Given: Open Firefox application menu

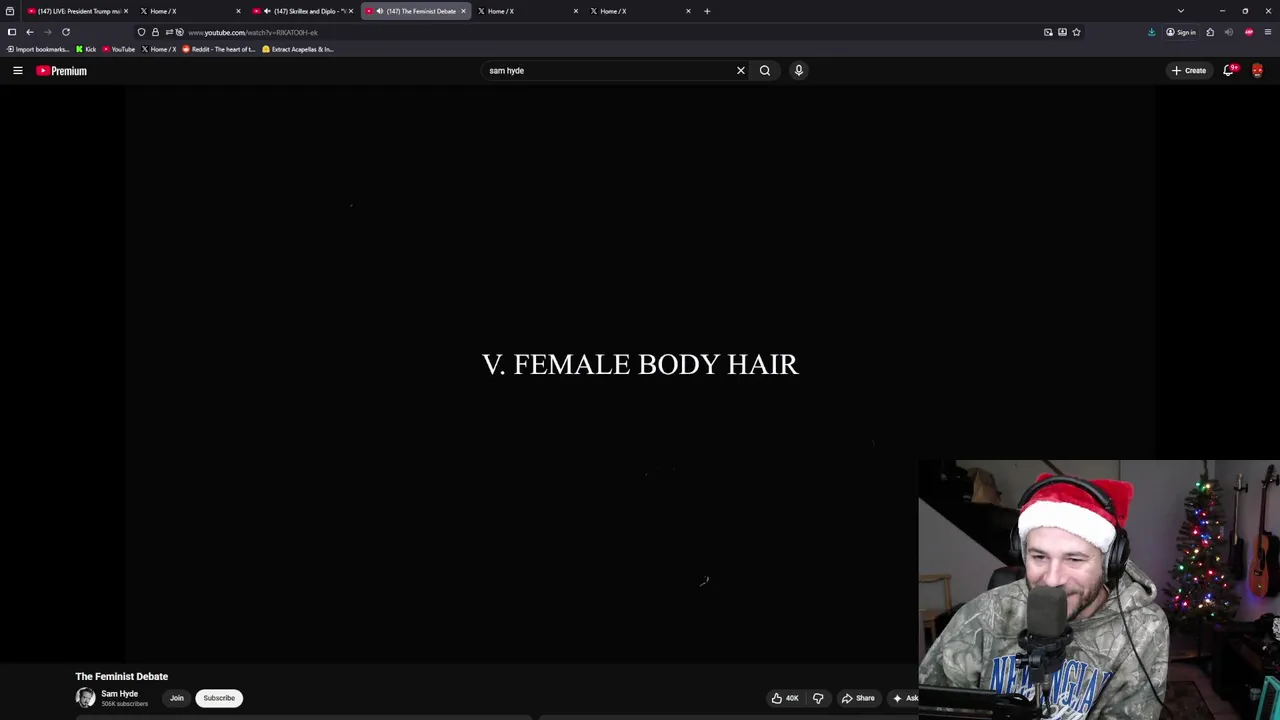Looking at the screenshot, I should tap(1268, 32).
